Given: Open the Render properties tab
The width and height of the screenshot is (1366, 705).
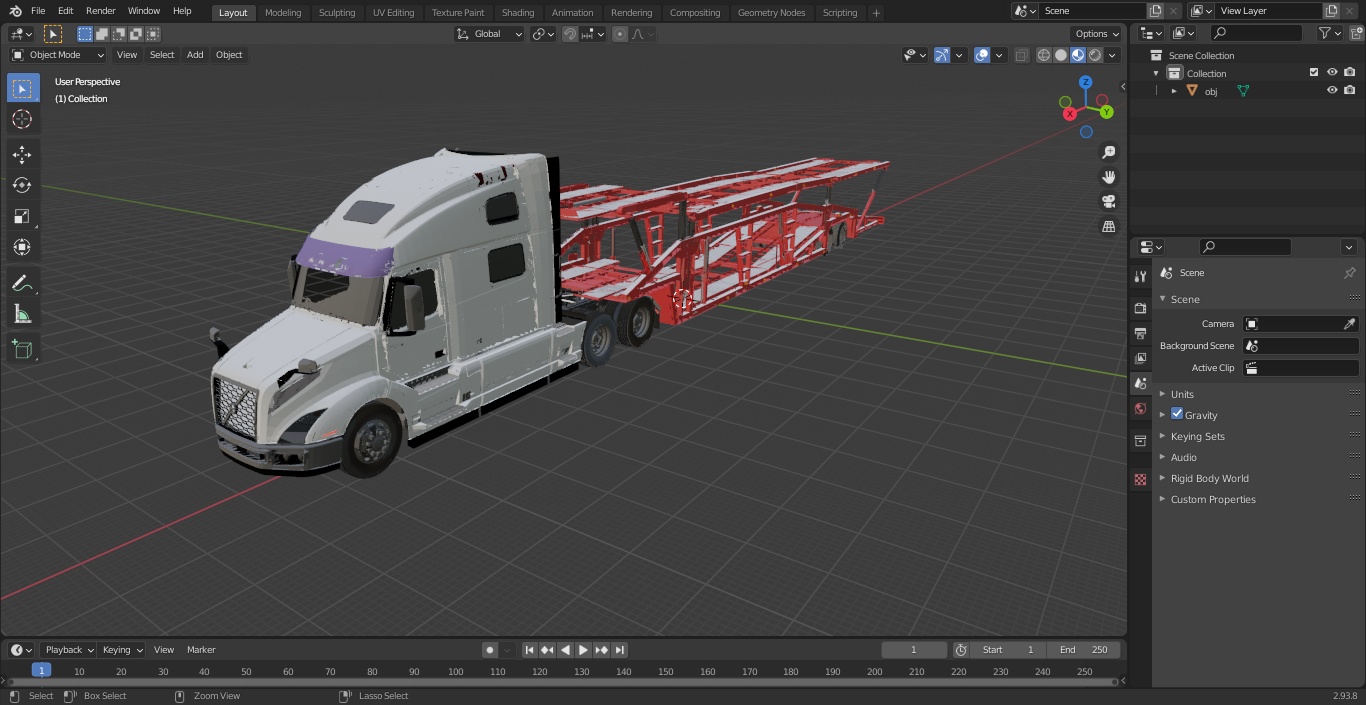Looking at the screenshot, I should (1140, 308).
